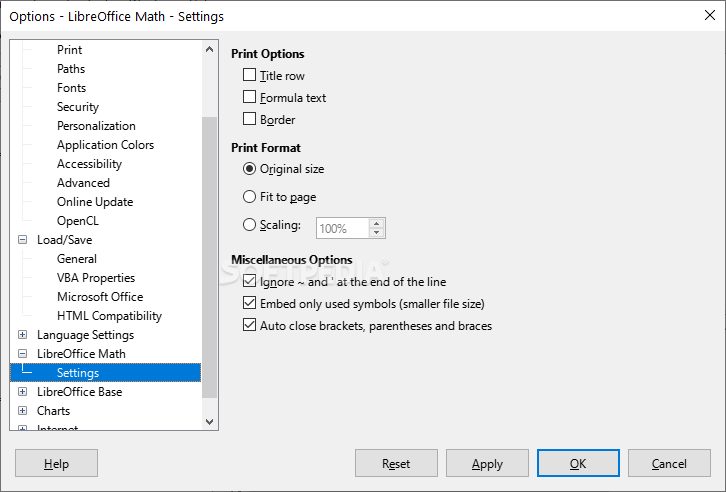Open the Paths options page
The width and height of the screenshot is (726, 492).
(71, 69)
